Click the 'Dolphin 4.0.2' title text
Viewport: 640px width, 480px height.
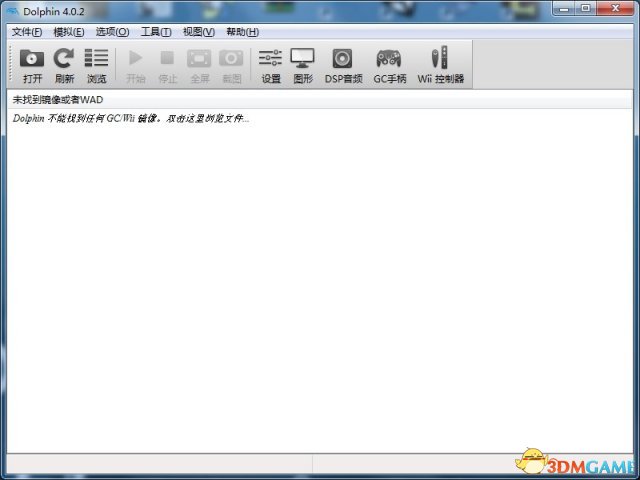point(54,11)
